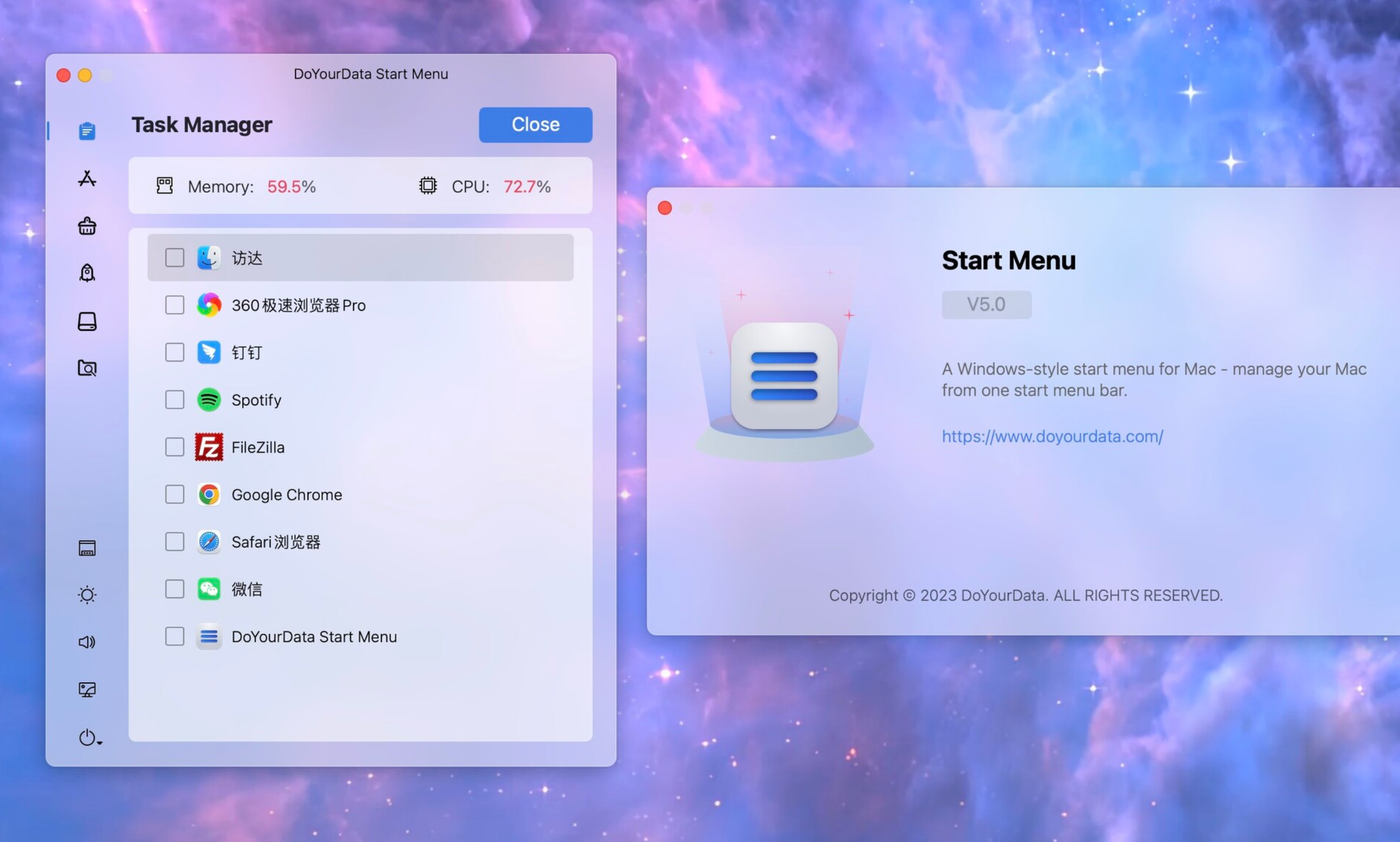Select the 微信 row label

(247, 590)
